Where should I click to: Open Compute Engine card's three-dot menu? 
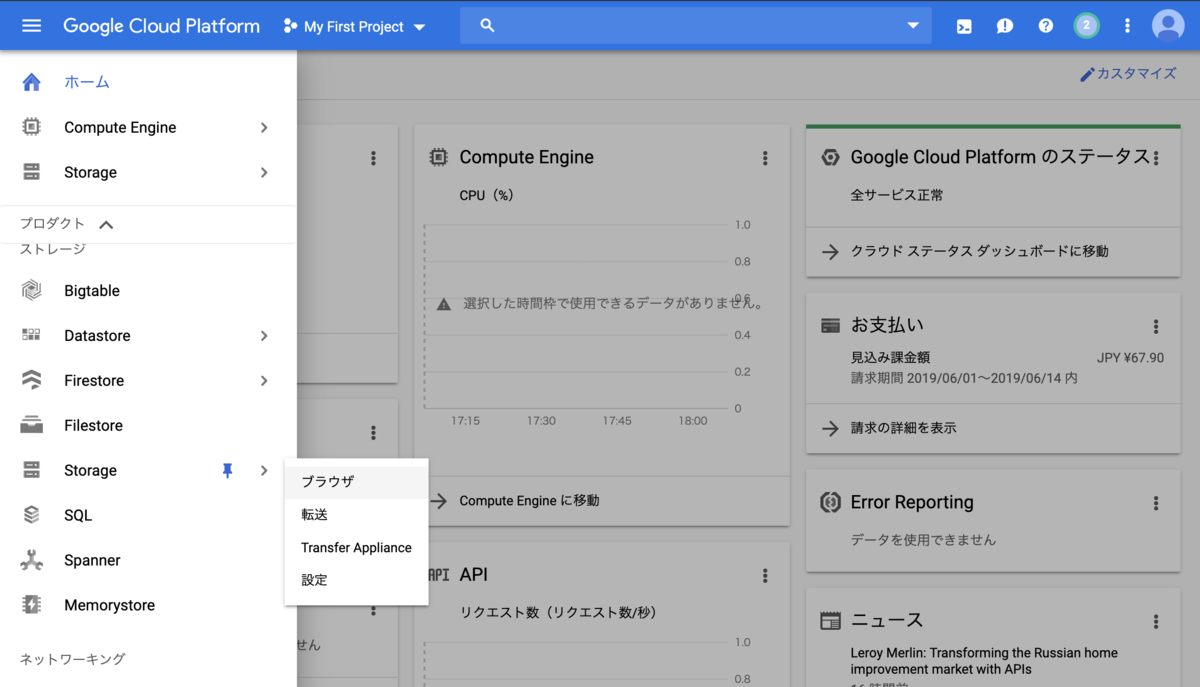point(765,158)
